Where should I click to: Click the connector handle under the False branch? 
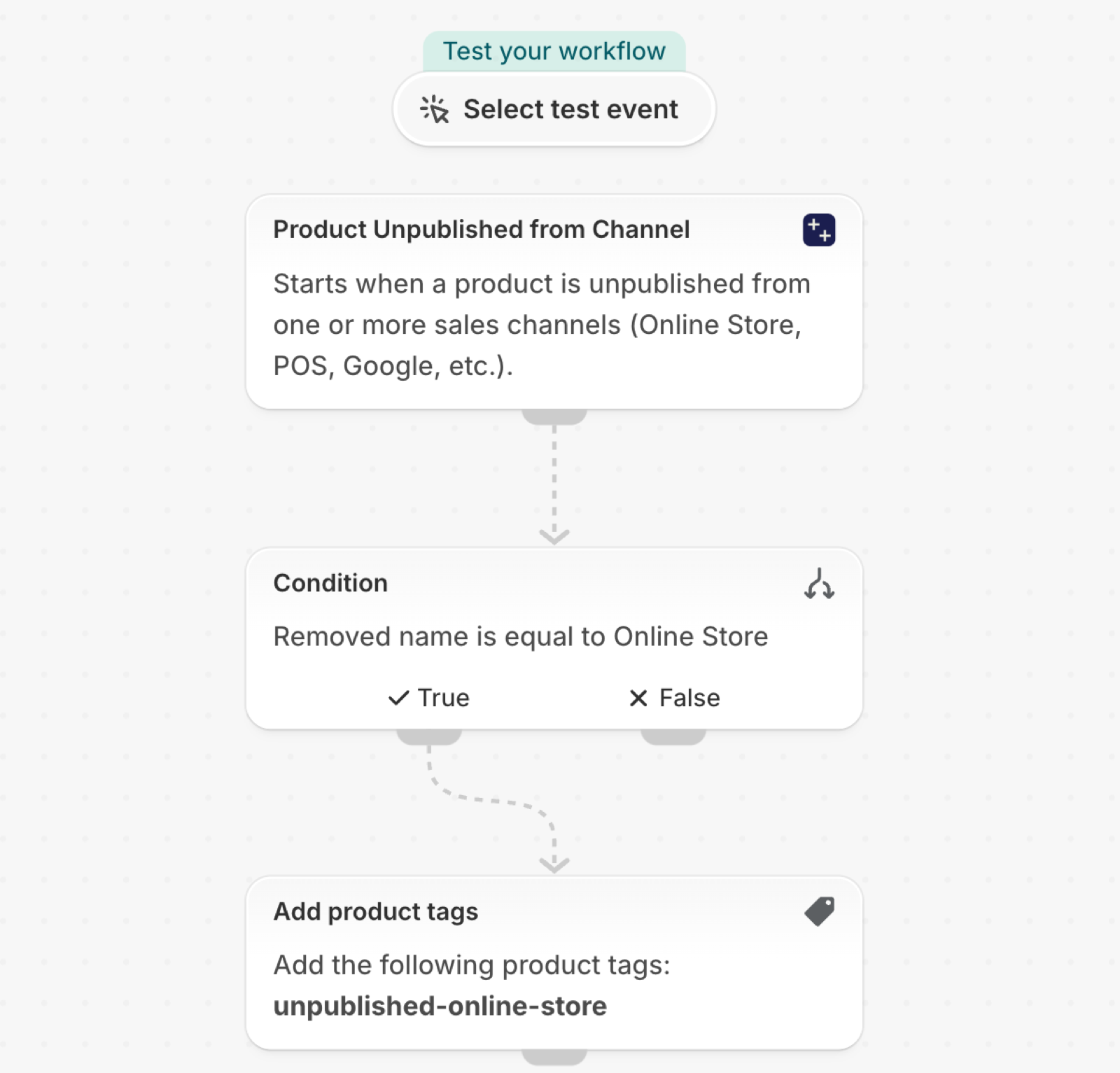coord(673,737)
